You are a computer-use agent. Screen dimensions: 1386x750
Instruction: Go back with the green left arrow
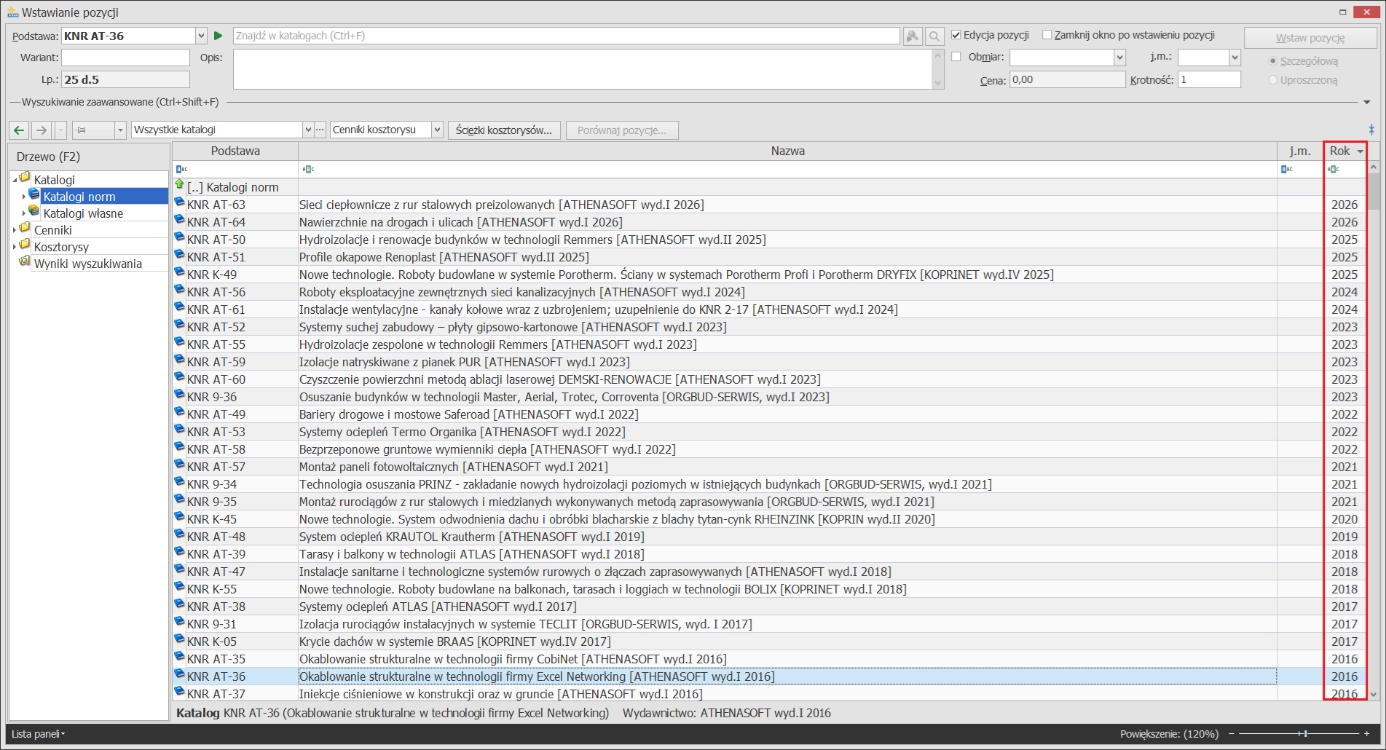19,130
